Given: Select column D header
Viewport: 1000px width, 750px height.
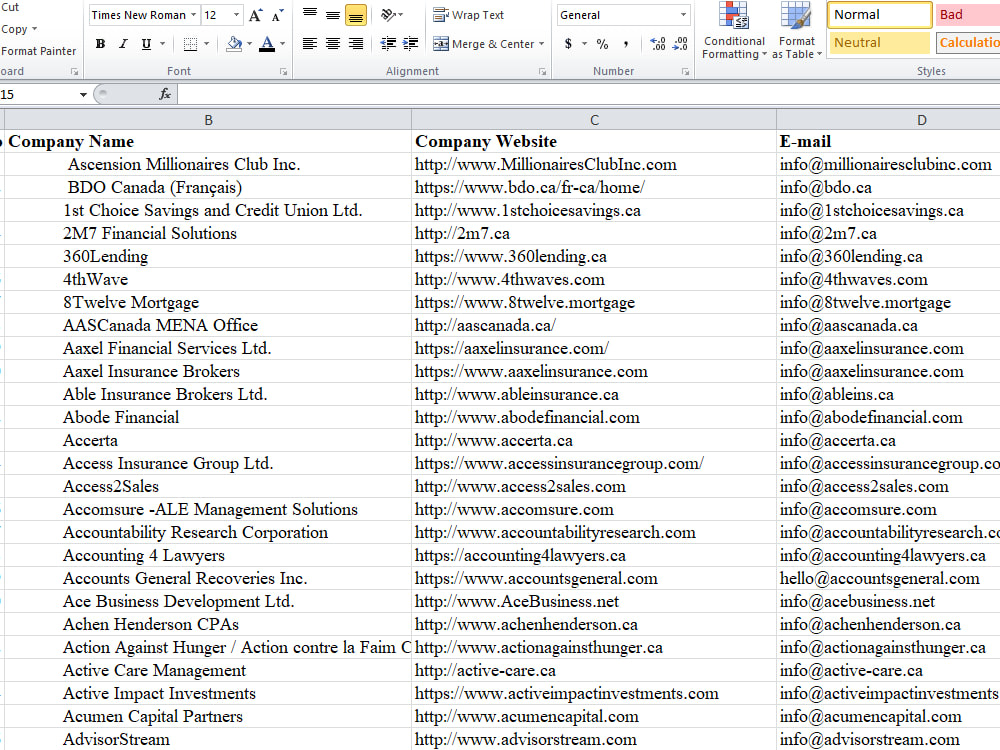Looking at the screenshot, I should pyautogui.click(x=922, y=120).
